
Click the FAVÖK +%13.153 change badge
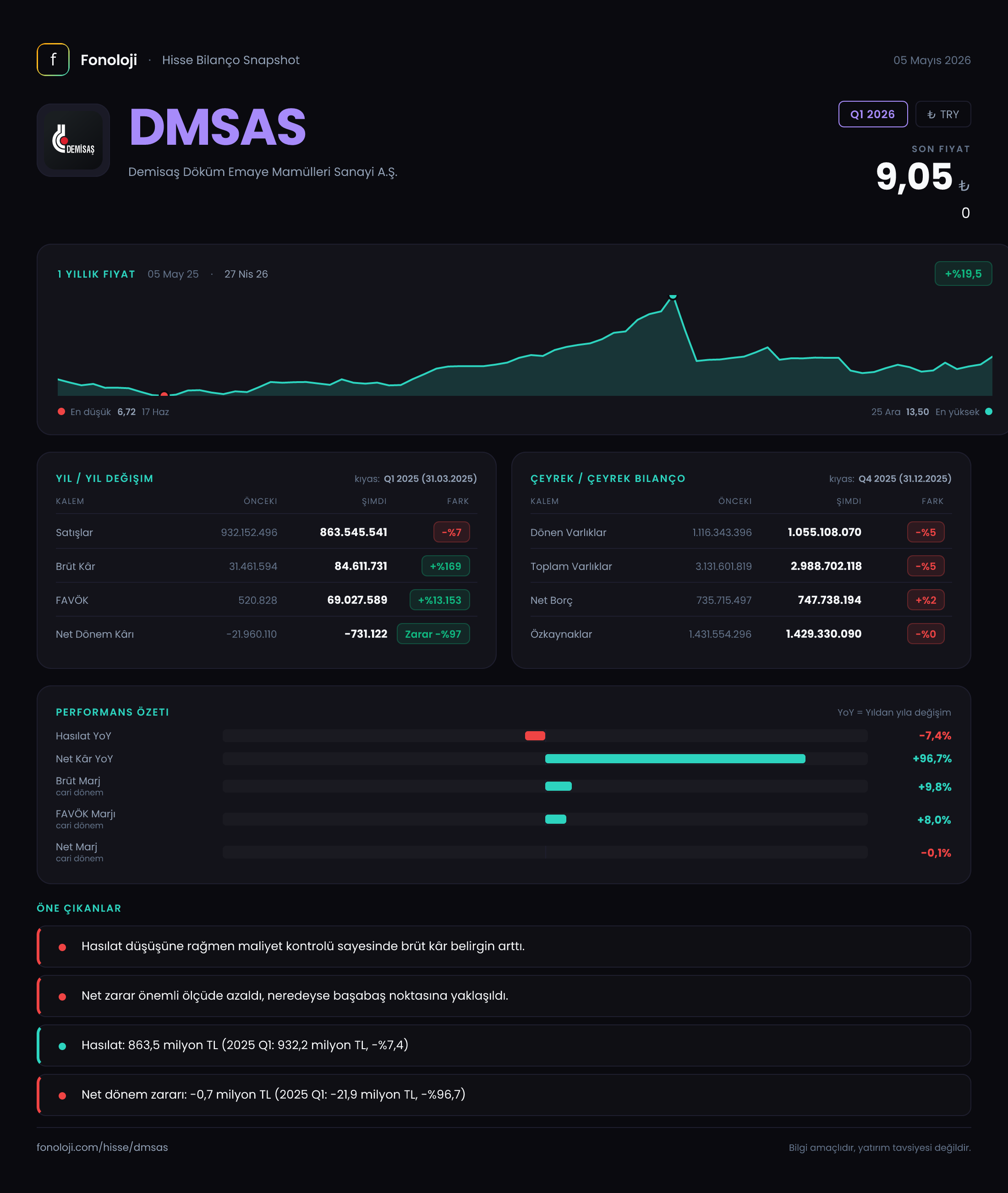point(439,600)
